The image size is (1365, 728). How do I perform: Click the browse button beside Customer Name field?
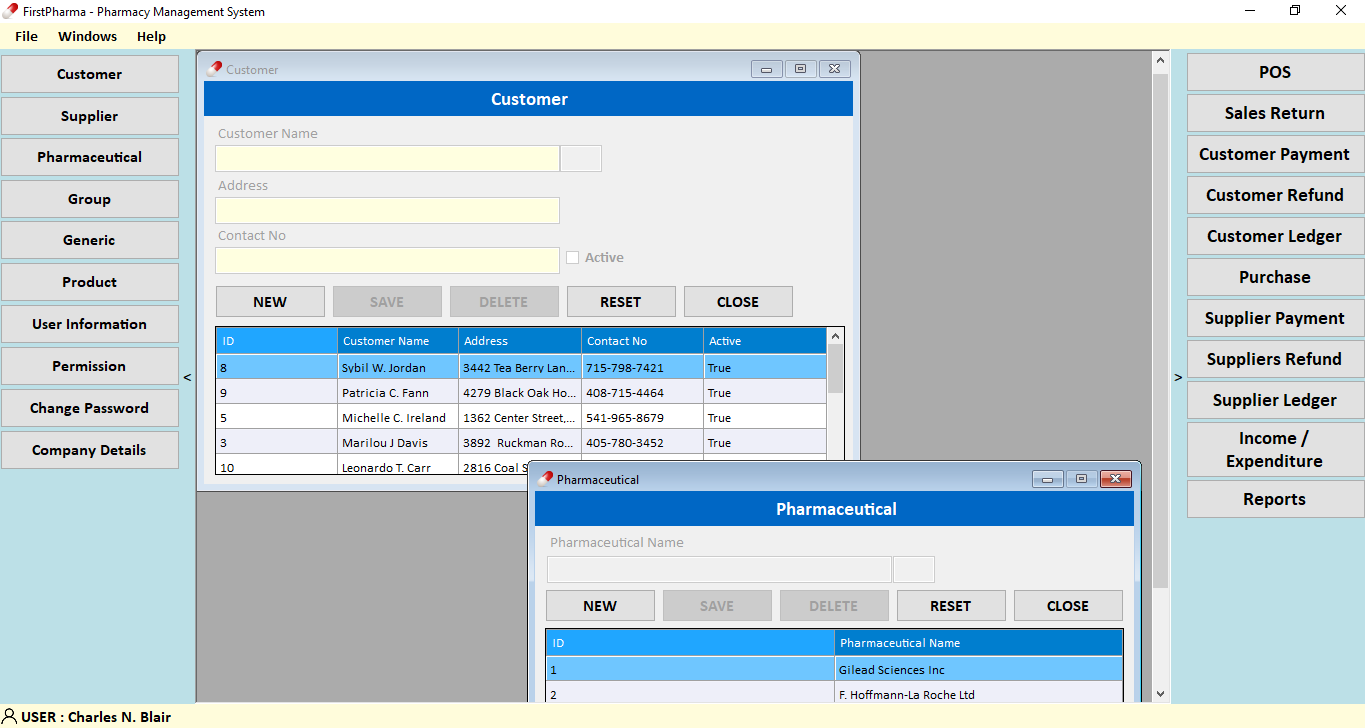coord(580,158)
